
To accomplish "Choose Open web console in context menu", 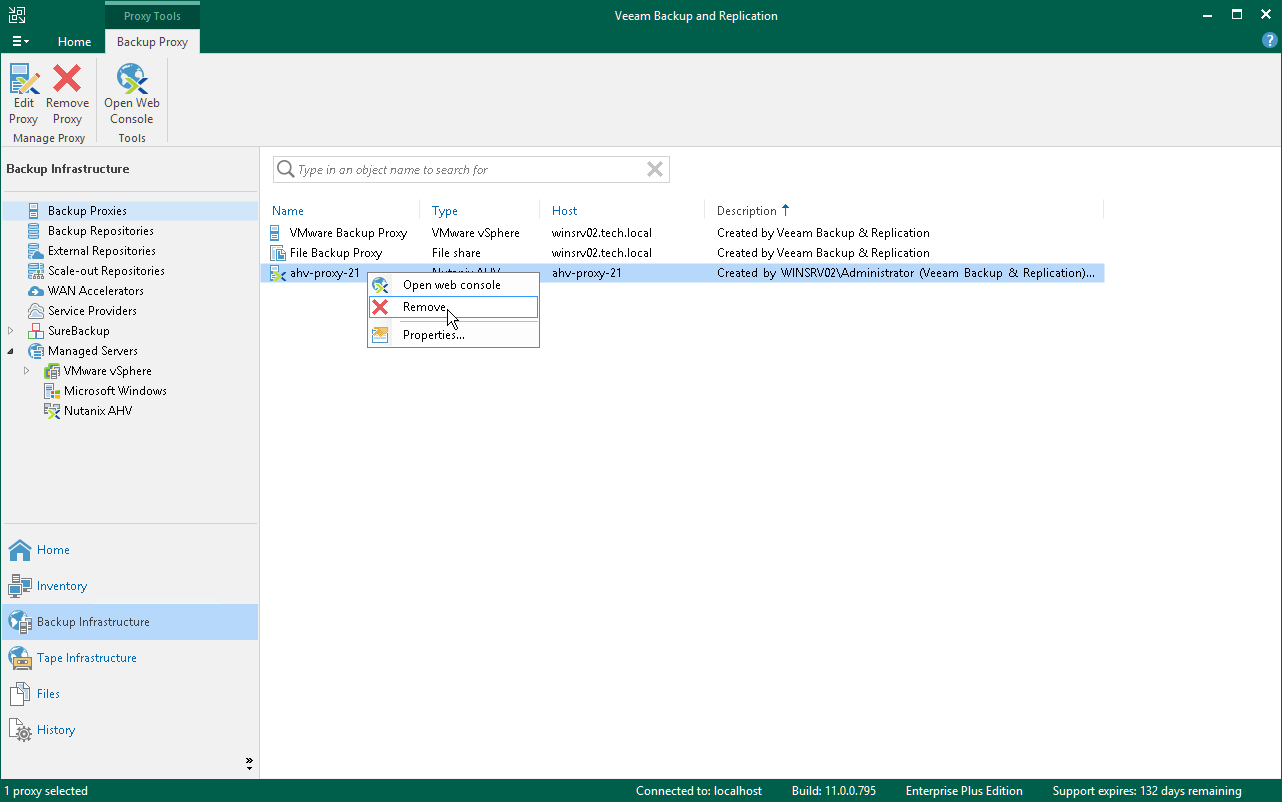I will [453, 285].
